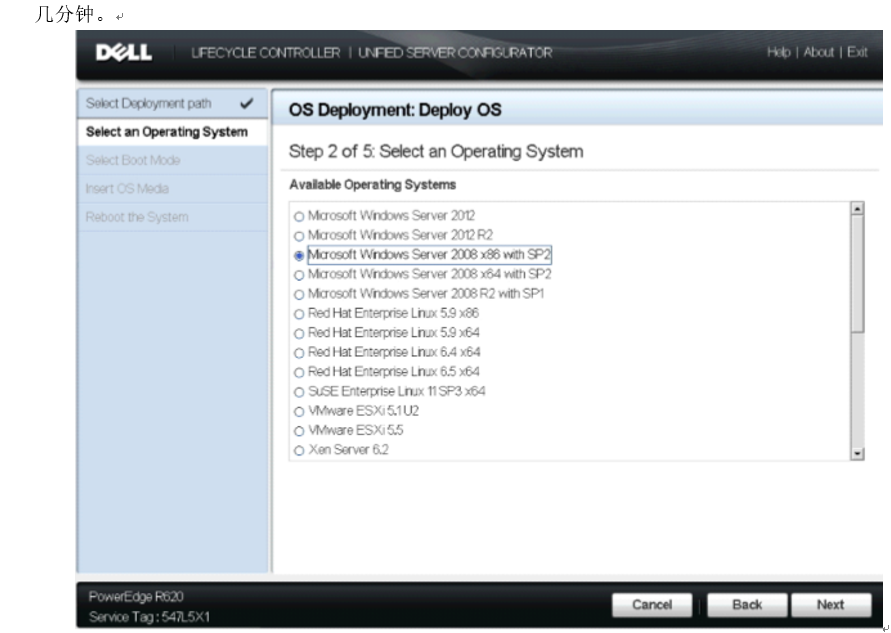Viewport: 891px width, 633px height.
Task: Click the Service Tag 547L5X1 text
Action: coord(149,617)
